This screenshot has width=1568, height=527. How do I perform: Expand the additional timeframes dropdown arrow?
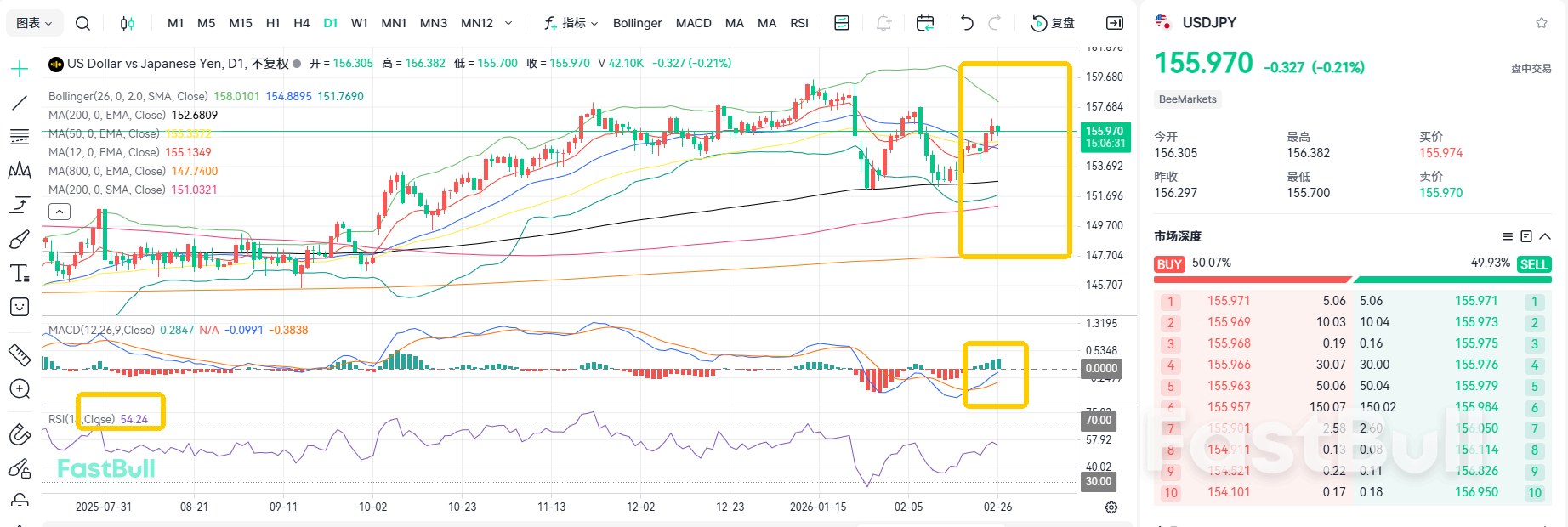[x=508, y=23]
